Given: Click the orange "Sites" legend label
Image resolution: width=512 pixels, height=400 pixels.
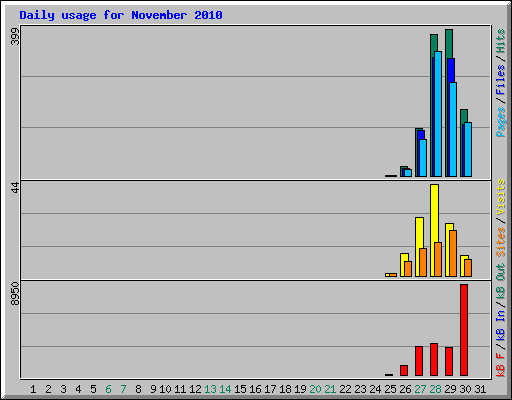Looking at the screenshot, I should pyautogui.click(x=500, y=242).
